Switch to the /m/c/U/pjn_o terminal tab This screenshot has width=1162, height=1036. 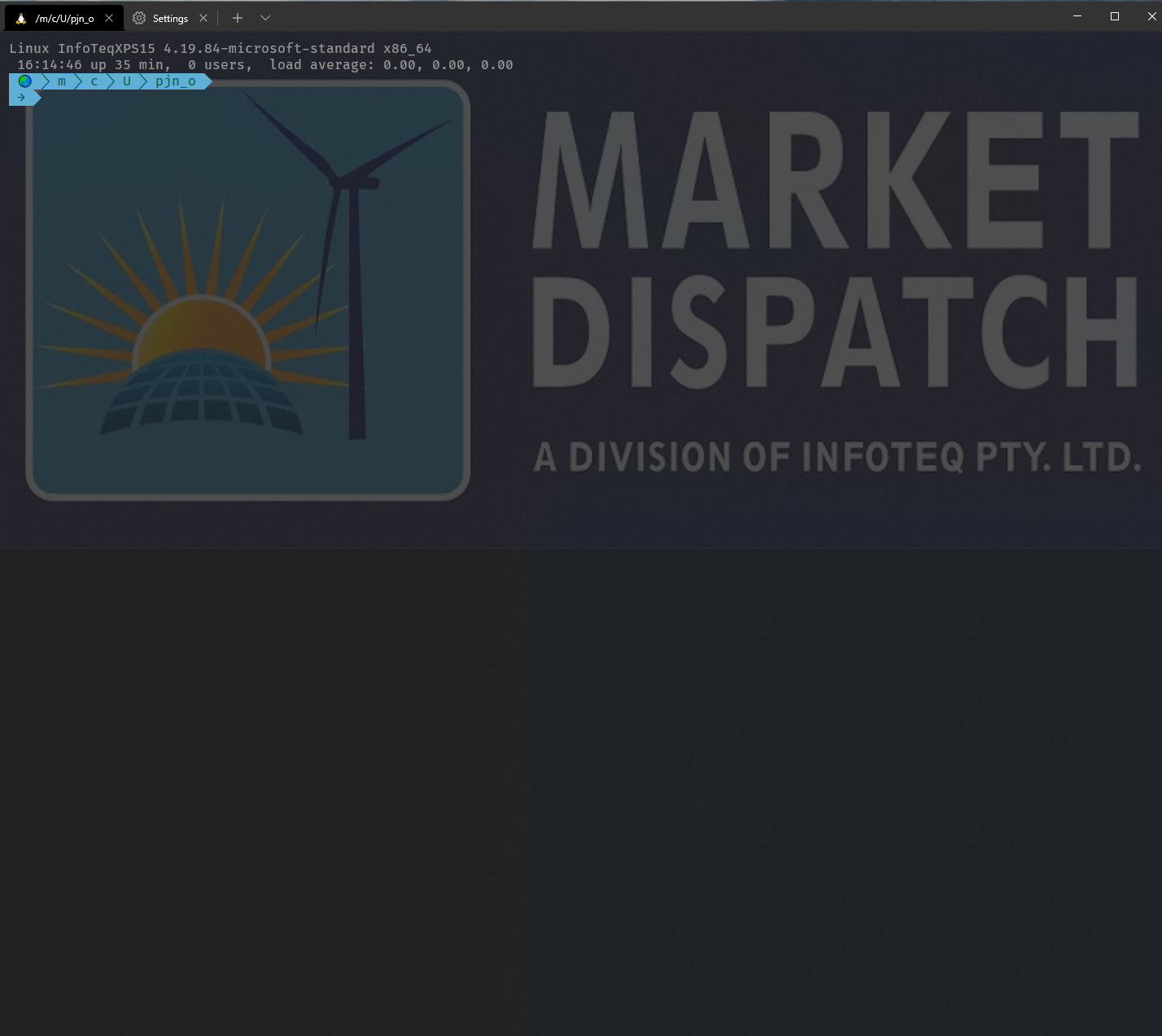tap(64, 18)
